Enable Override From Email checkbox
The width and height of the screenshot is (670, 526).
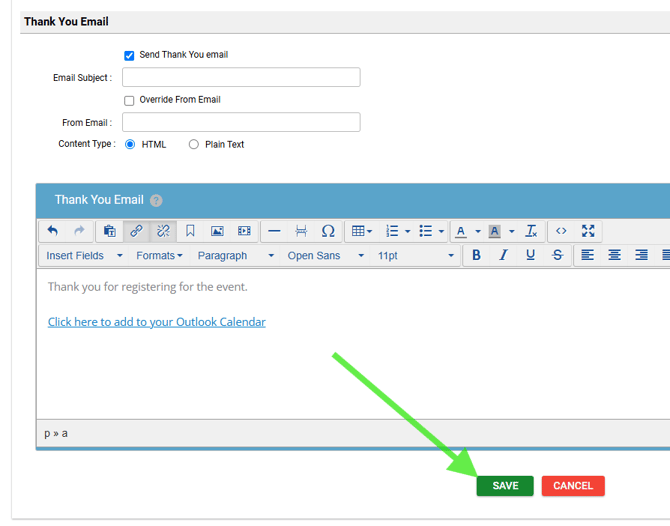coord(129,101)
